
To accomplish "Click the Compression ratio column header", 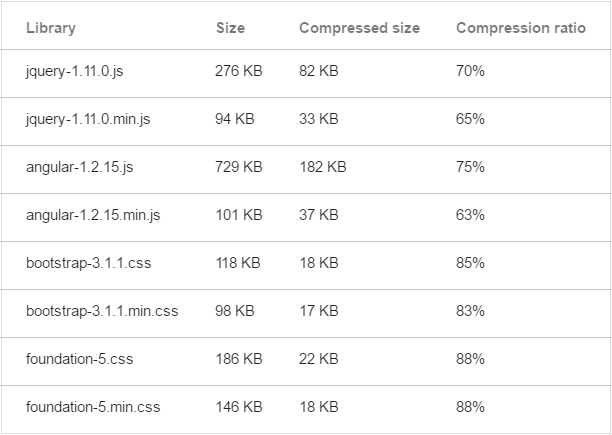I will coord(521,28).
